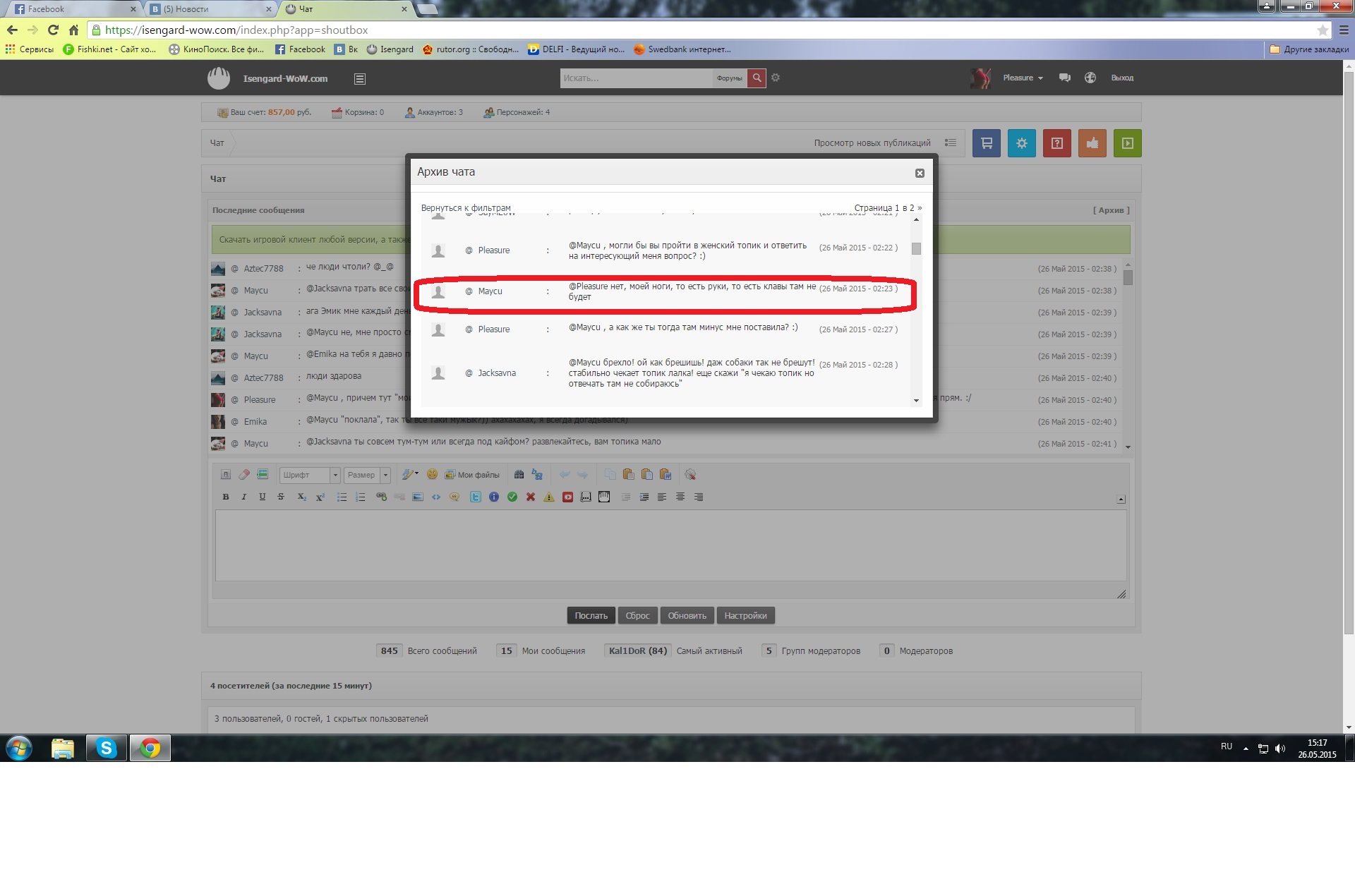Open the Размер size dropdown
This screenshot has height=896, width=1355.
(367, 475)
